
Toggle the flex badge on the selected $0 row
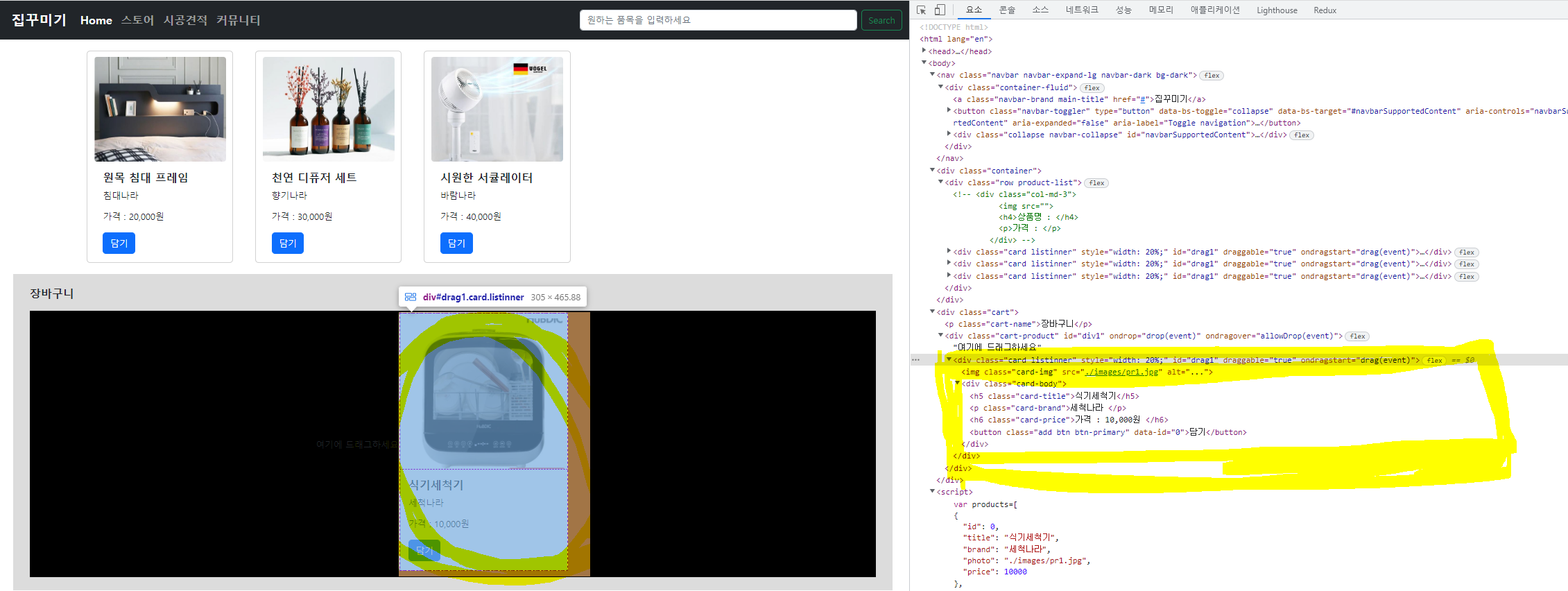click(1434, 361)
